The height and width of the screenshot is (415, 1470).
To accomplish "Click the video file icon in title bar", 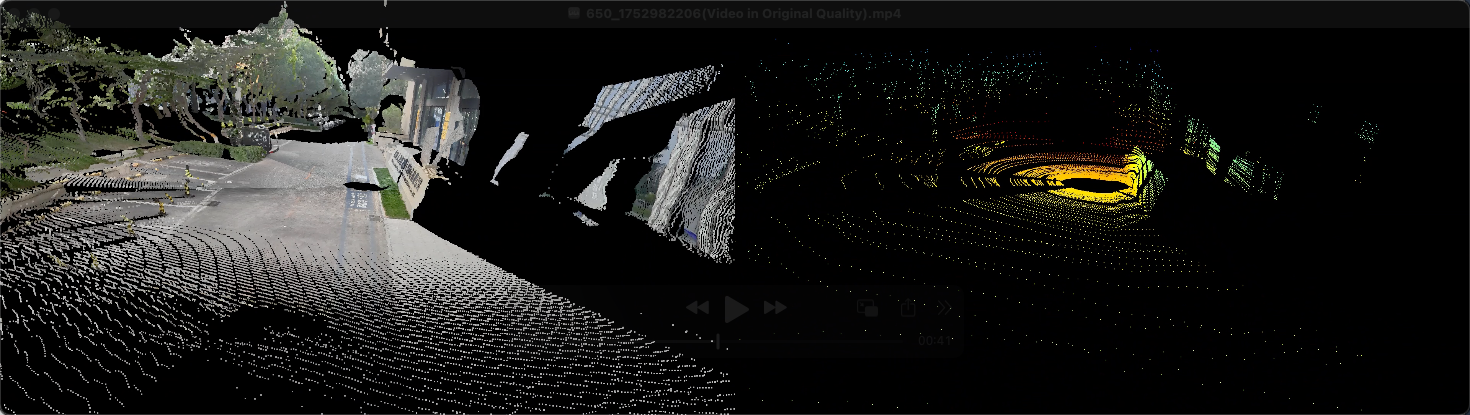I will point(573,13).
